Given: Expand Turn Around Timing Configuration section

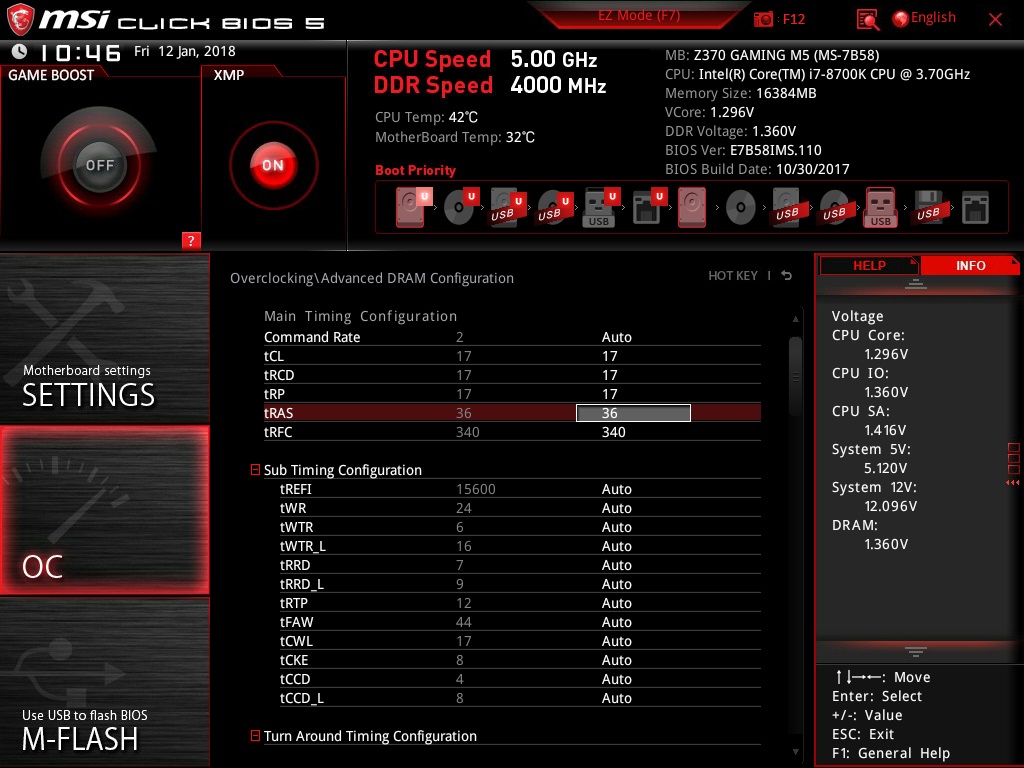Looking at the screenshot, I should (x=255, y=735).
